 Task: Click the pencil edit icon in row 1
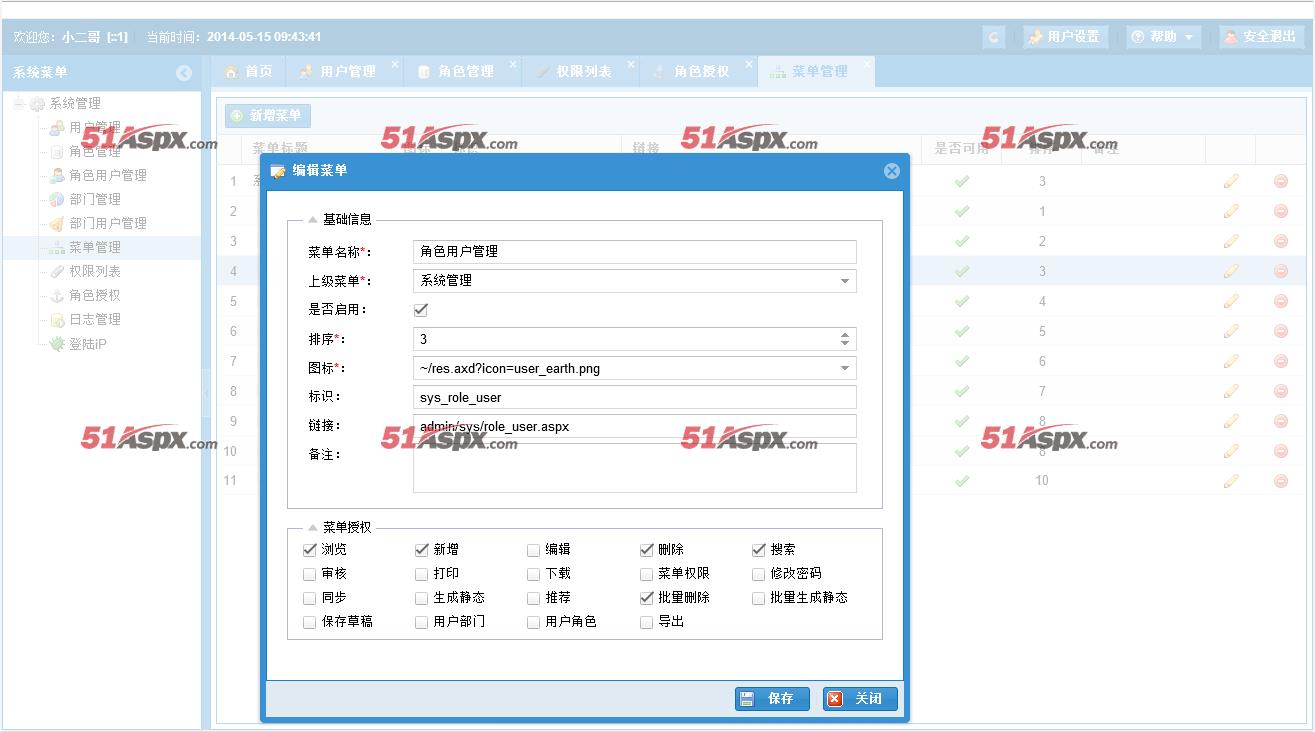(x=1231, y=181)
